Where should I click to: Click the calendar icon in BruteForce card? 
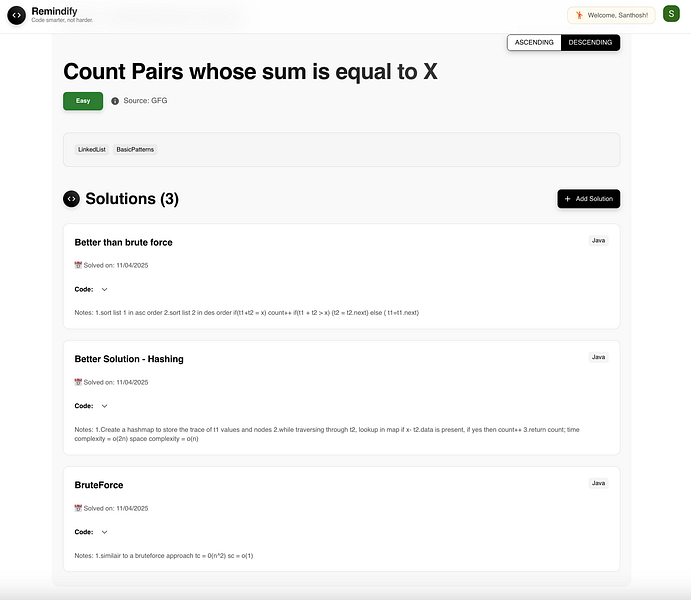point(78,508)
